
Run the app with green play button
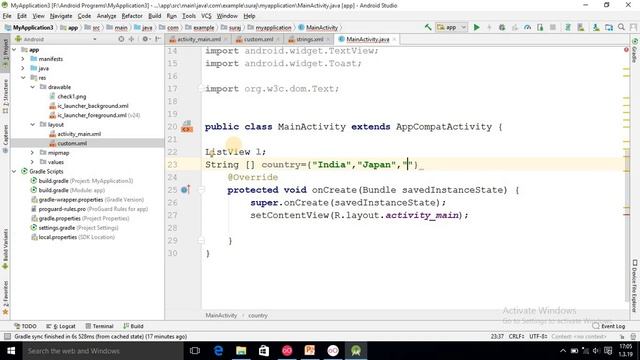[476, 27]
